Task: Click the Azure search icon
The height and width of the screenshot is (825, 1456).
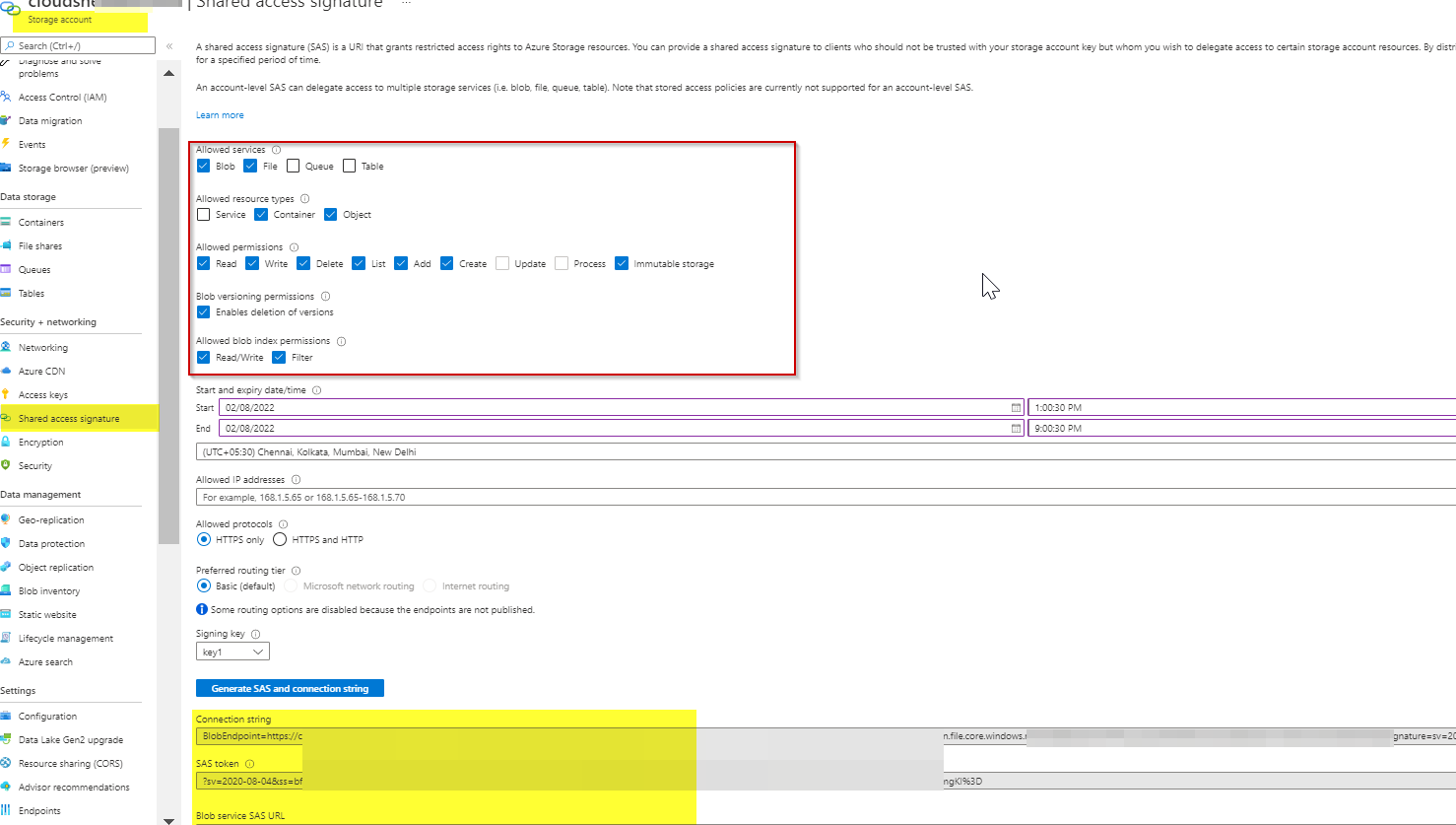Action: pos(7,661)
